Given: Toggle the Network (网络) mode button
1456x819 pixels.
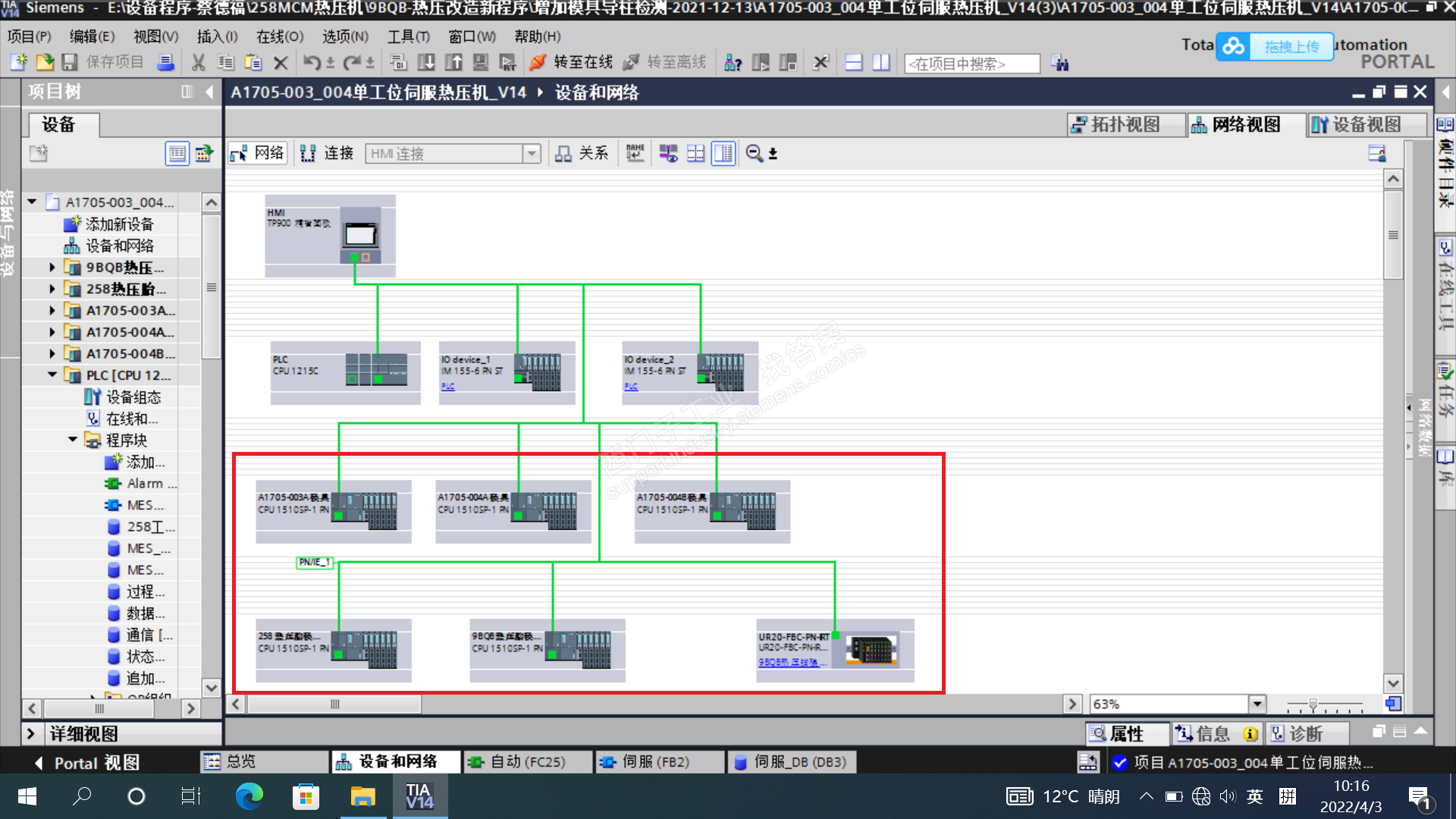Looking at the screenshot, I should (x=258, y=153).
